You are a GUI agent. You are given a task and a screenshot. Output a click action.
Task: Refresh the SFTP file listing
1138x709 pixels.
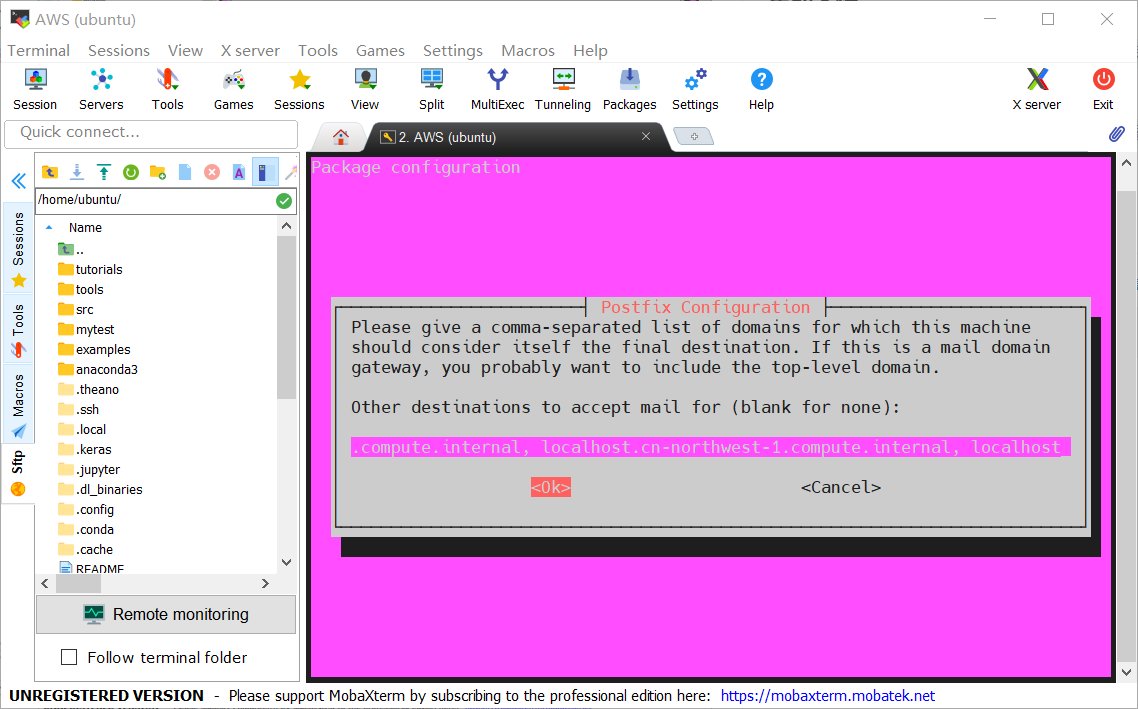tap(130, 171)
